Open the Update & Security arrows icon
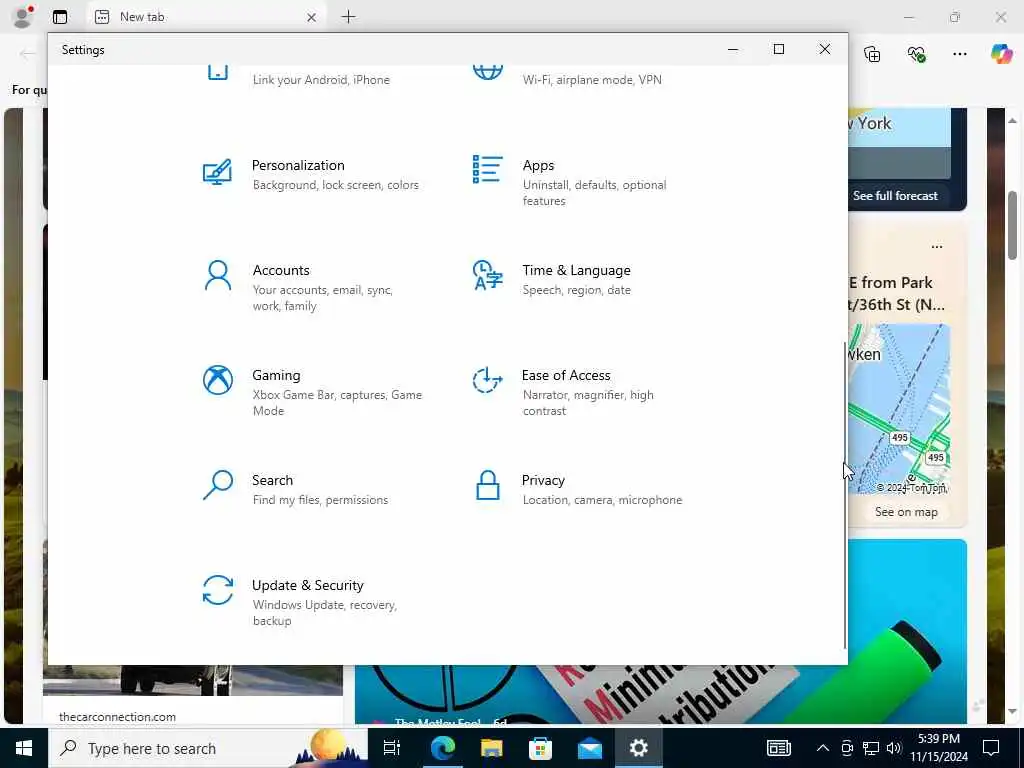 [217, 590]
